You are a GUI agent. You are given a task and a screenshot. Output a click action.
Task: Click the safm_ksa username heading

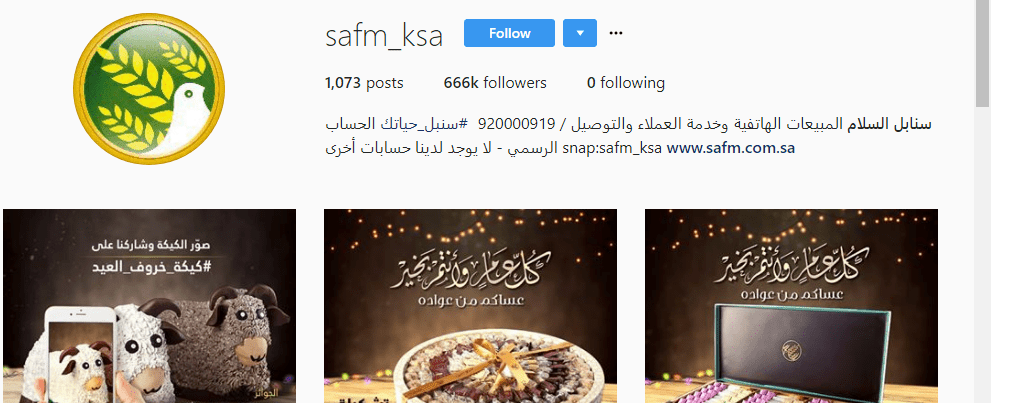coord(384,36)
